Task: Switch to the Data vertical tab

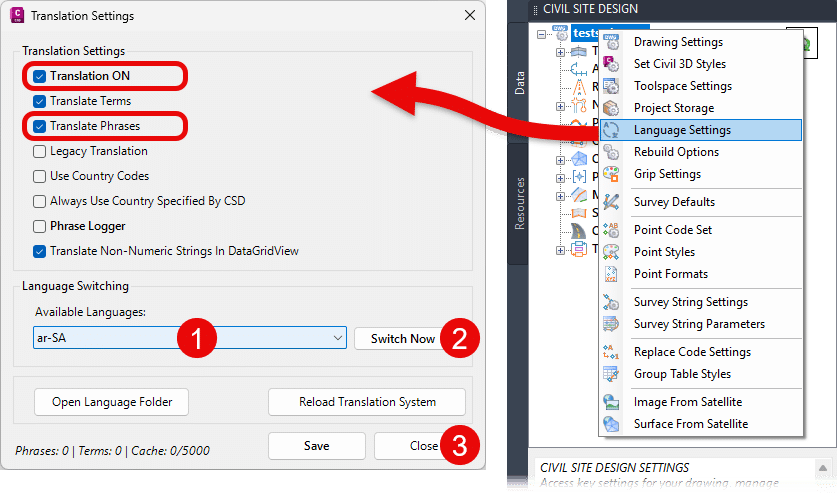Action: pyautogui.click(x=519, y=83)
